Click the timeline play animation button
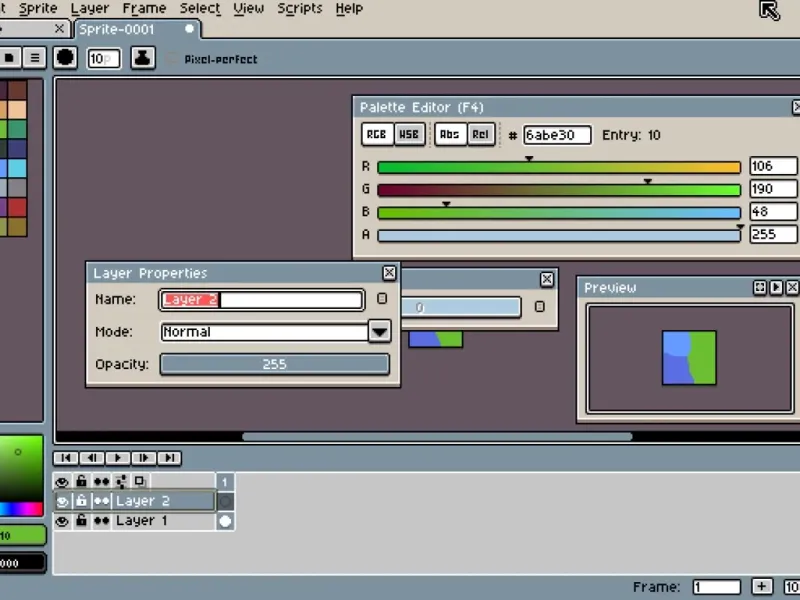This screenshot has height=600, width=800. click(x=118, y=458)
